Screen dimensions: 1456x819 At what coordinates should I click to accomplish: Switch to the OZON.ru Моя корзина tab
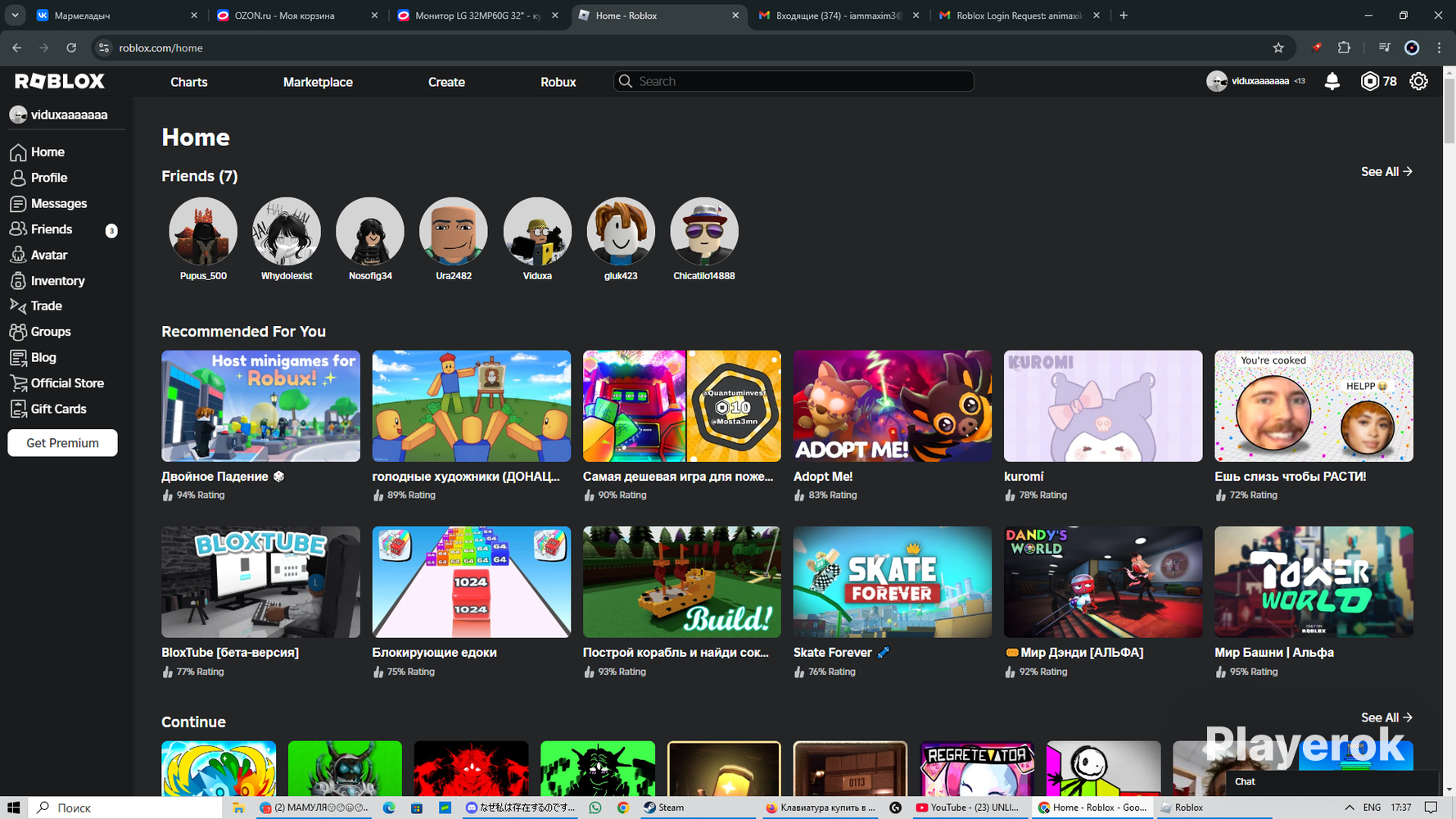coord(296,16)
